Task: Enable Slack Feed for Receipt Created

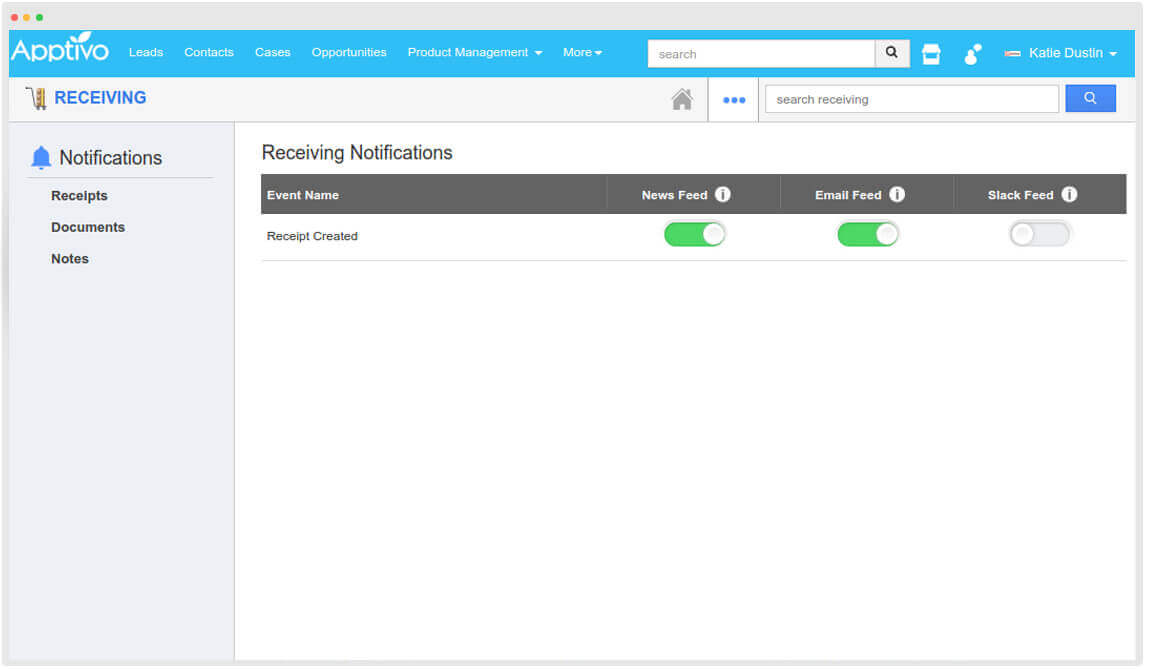Action: tap(1040, 233)
